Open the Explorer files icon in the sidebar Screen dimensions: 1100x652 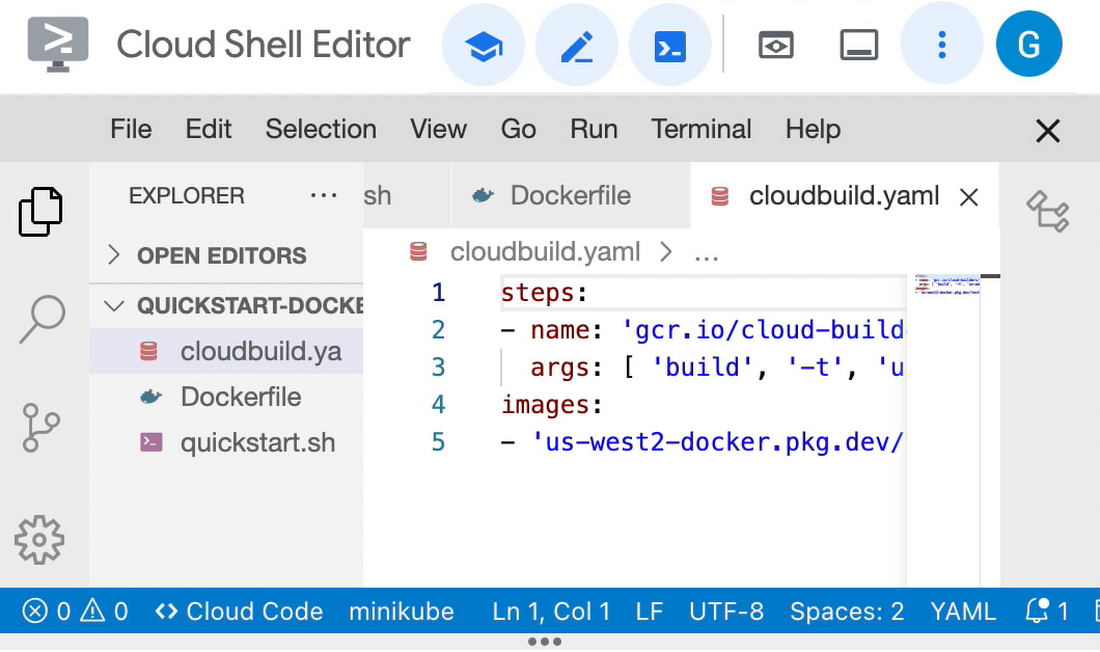tap(41, 211)
